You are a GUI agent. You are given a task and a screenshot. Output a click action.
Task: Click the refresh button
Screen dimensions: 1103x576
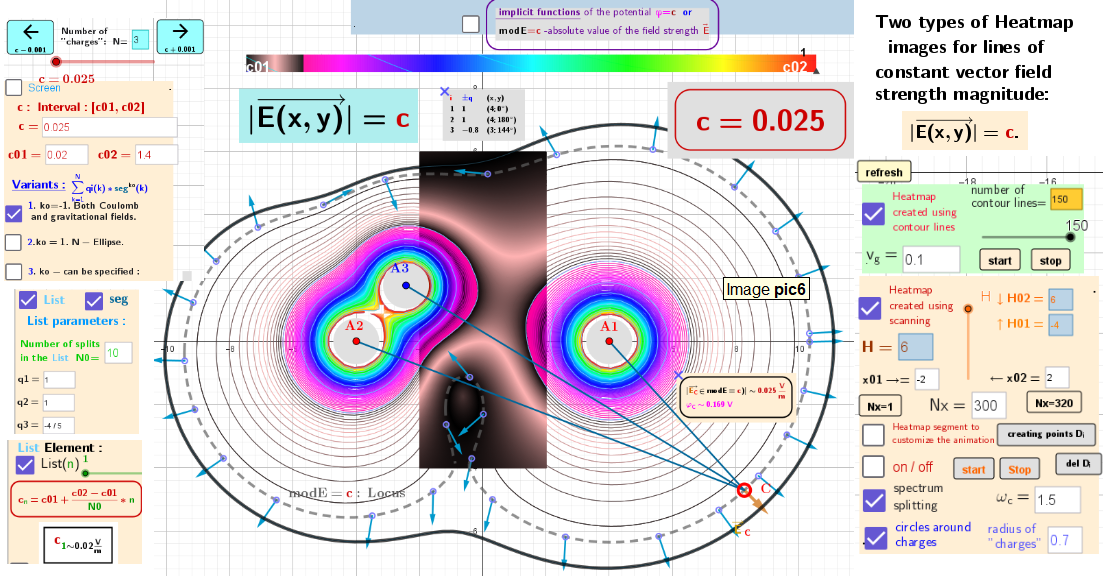click(x=884, y=172)
